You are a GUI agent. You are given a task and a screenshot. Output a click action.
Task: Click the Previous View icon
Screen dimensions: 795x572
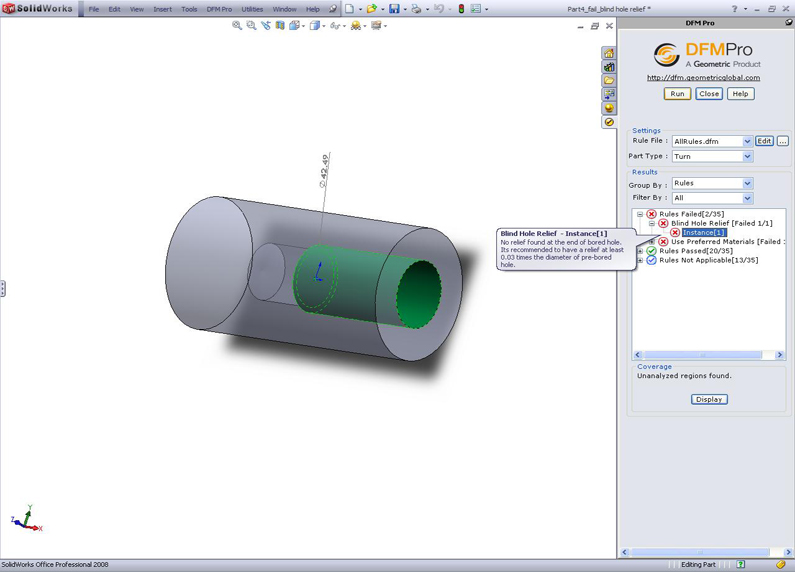pyautogui.click(x=266, y=25)
